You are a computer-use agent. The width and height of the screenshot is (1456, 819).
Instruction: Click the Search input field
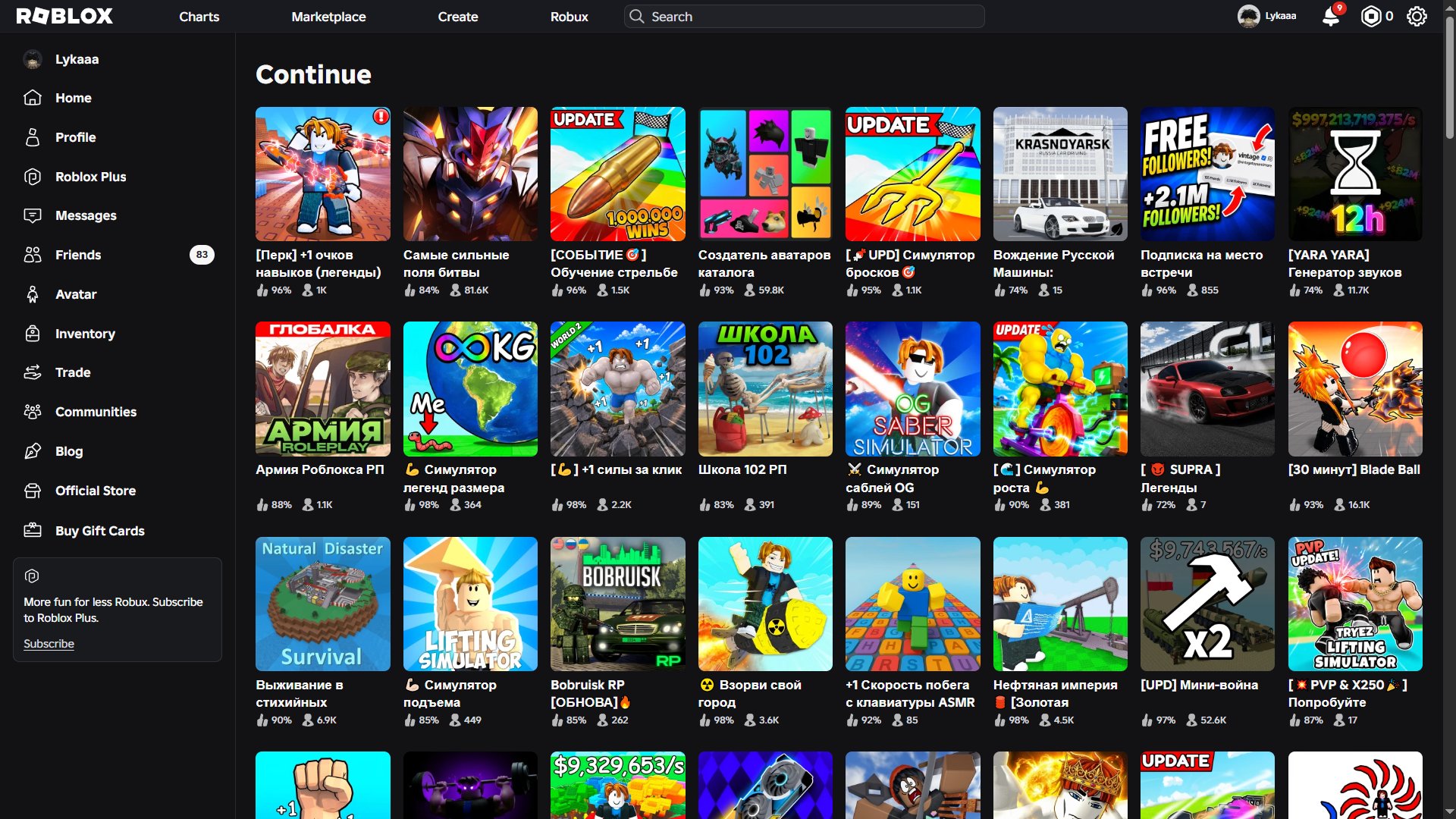click(804, 17)
